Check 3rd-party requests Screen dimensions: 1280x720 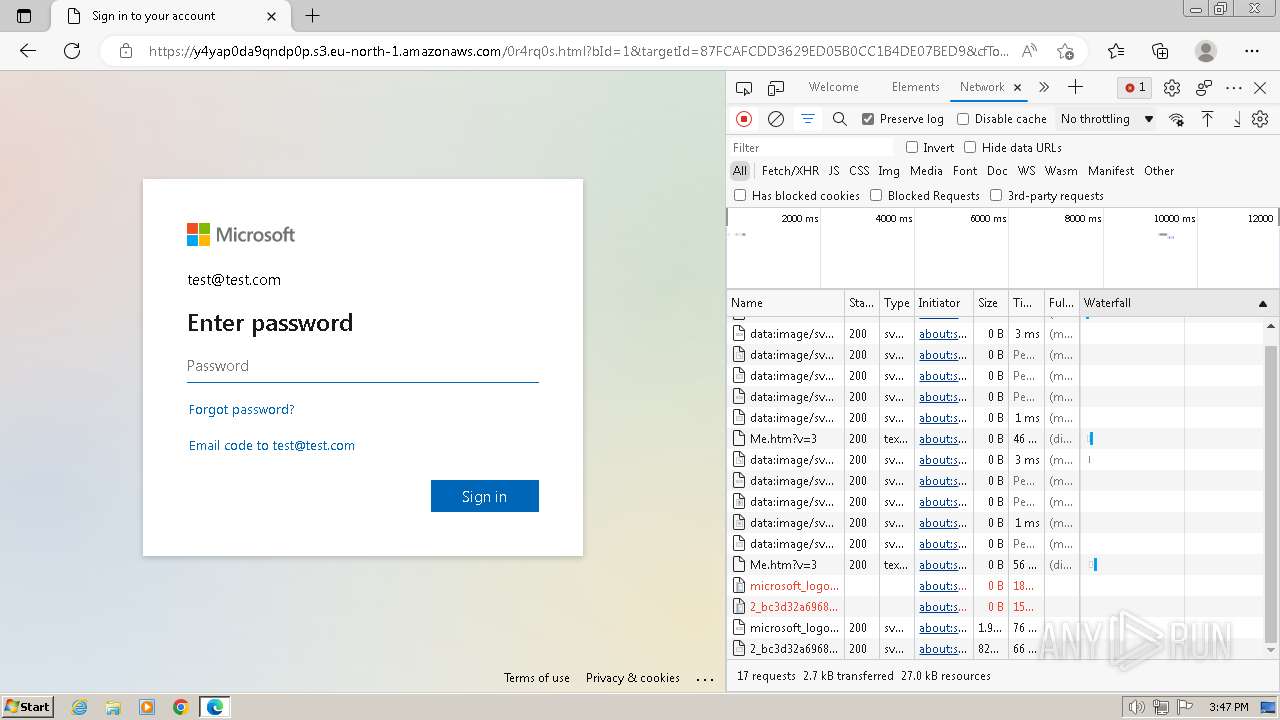point(996,195)
